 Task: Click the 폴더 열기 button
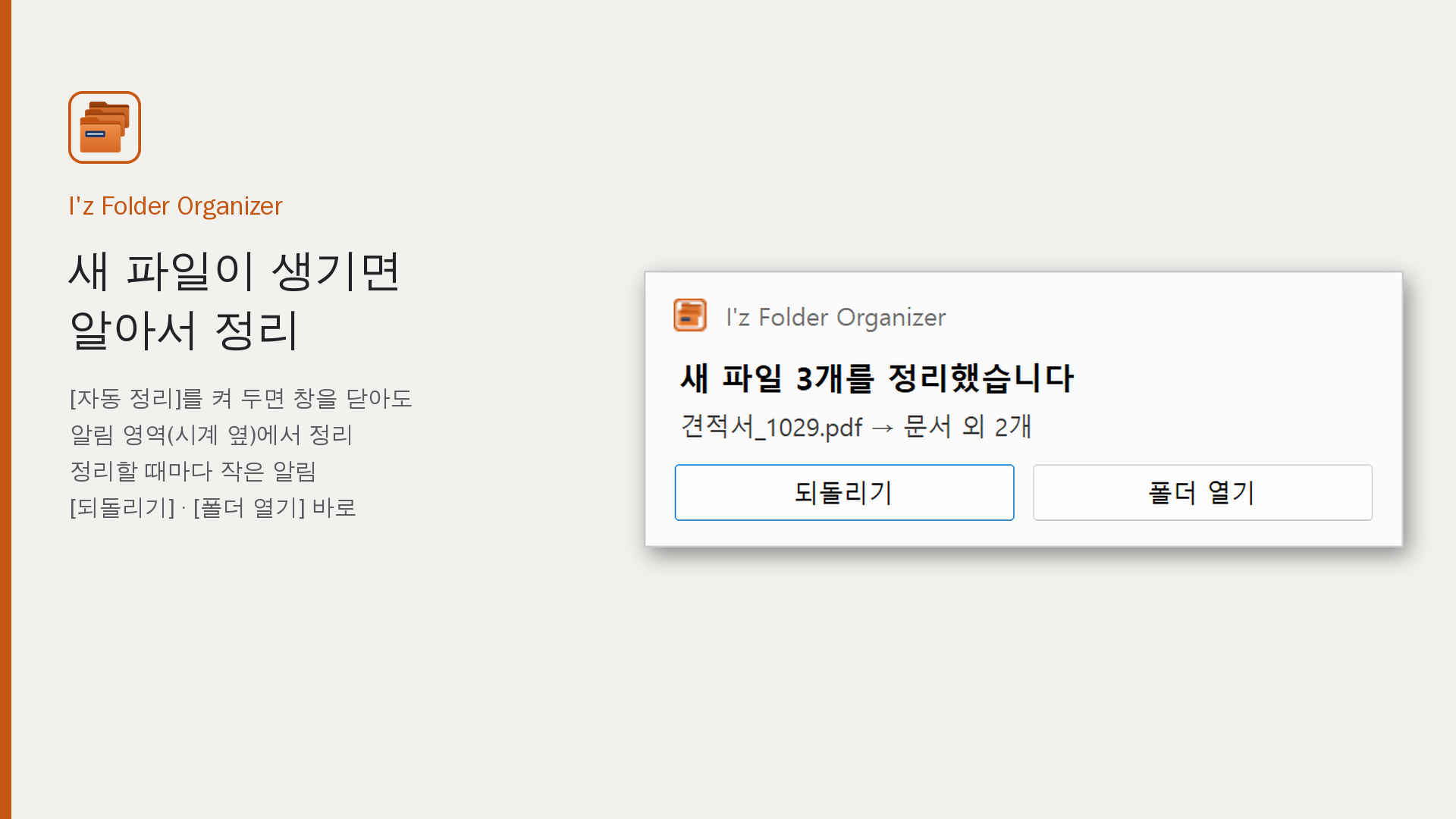click(1203, 493)
